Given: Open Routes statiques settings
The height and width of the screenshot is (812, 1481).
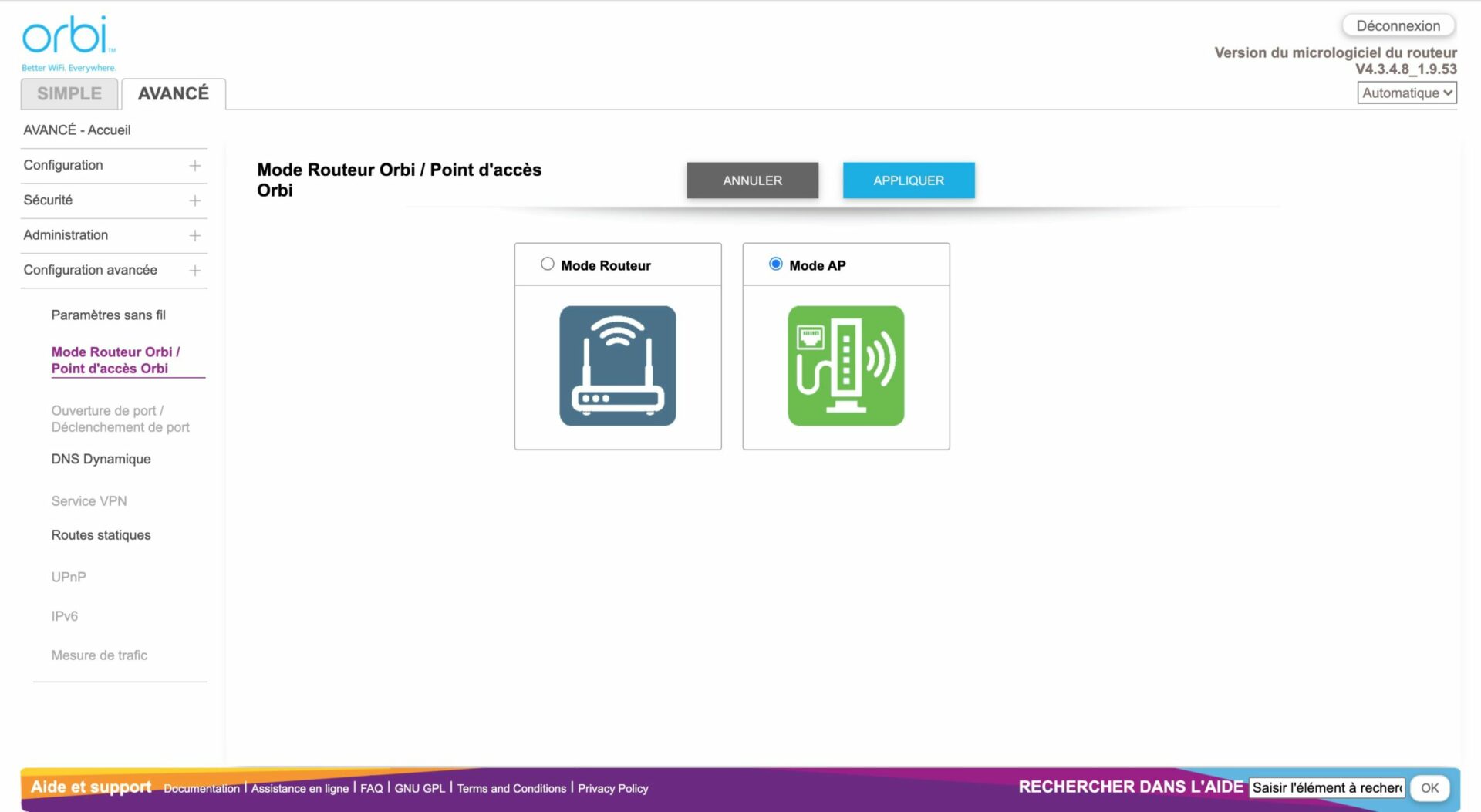Looking at the screenshot, I should (x=101, y=535).
